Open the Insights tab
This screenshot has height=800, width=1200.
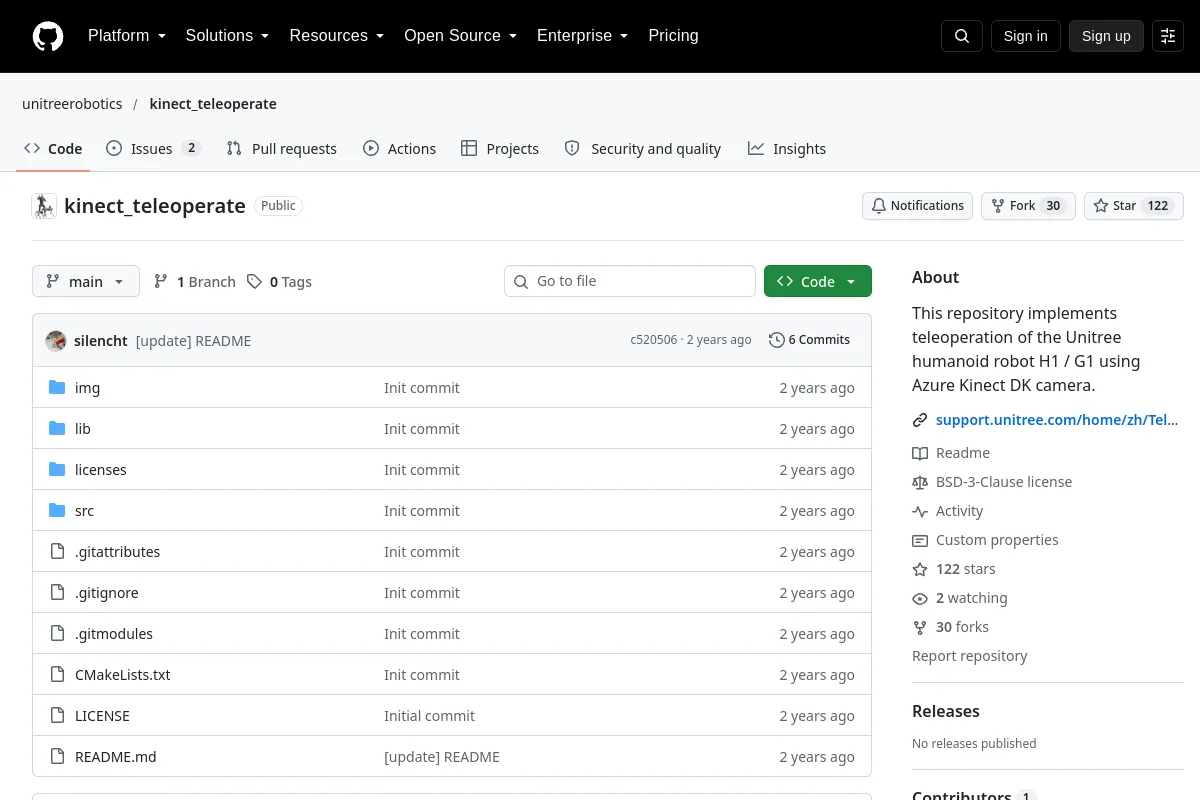[787, 149]
